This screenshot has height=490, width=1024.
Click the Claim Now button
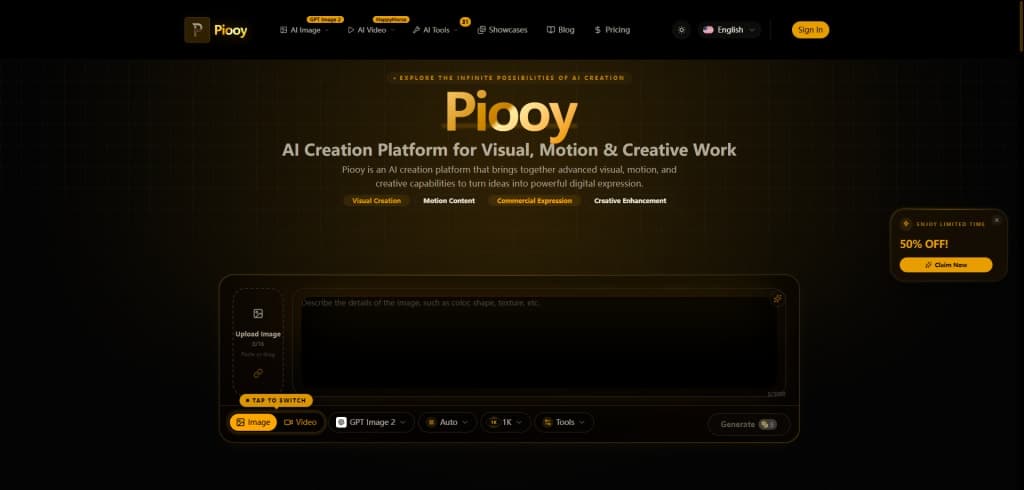946,265
